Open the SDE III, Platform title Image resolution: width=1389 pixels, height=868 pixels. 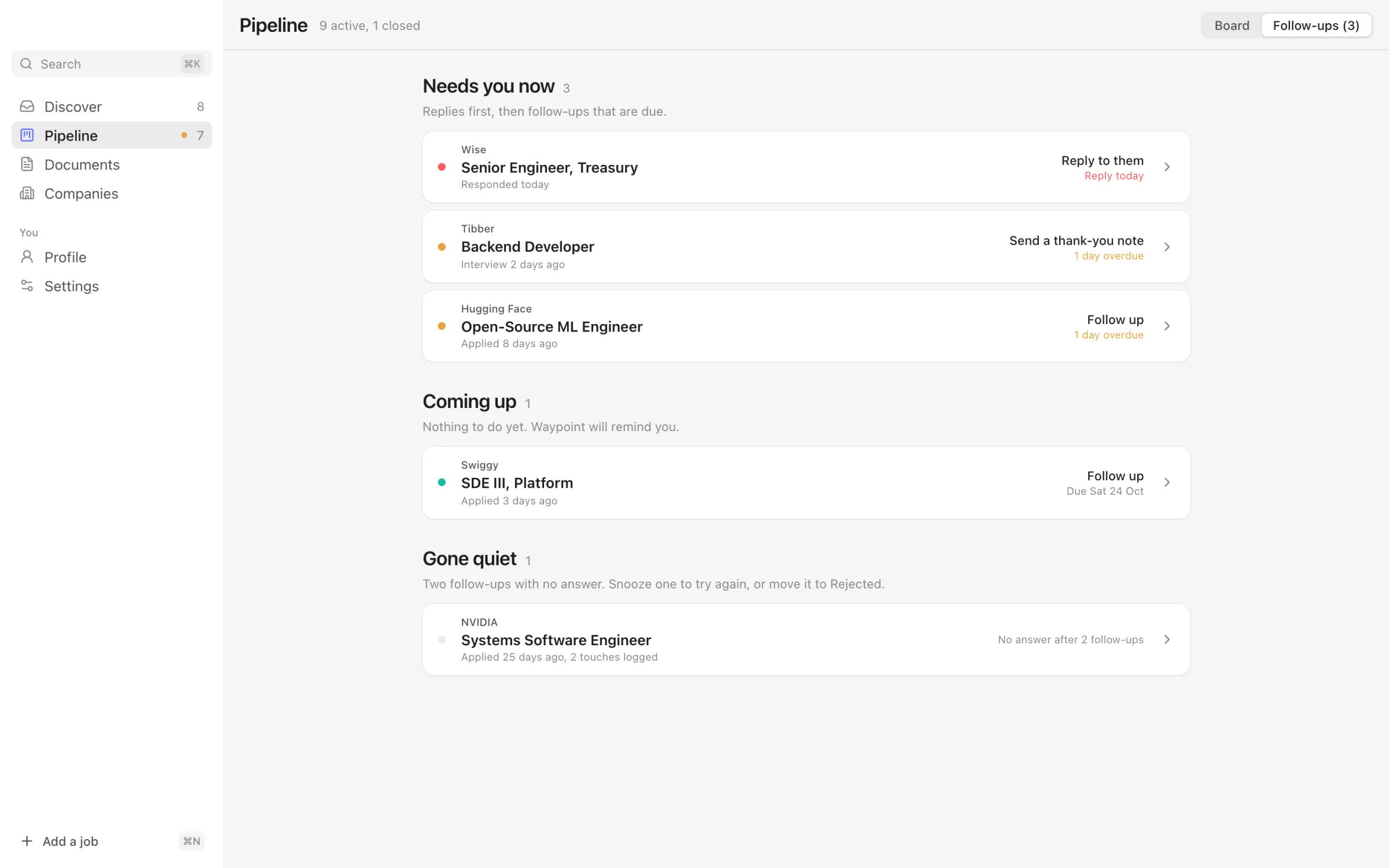pos(517,483)
